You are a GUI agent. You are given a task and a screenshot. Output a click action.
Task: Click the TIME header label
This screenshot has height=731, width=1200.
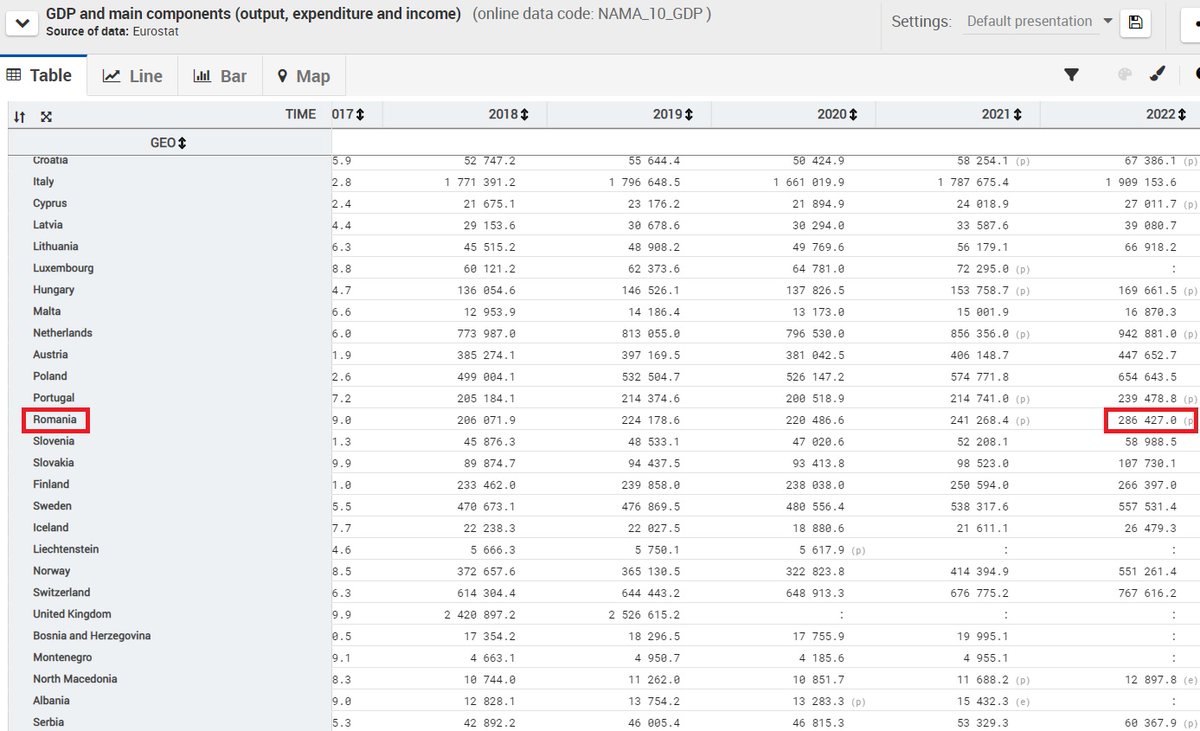click(300, 114)
